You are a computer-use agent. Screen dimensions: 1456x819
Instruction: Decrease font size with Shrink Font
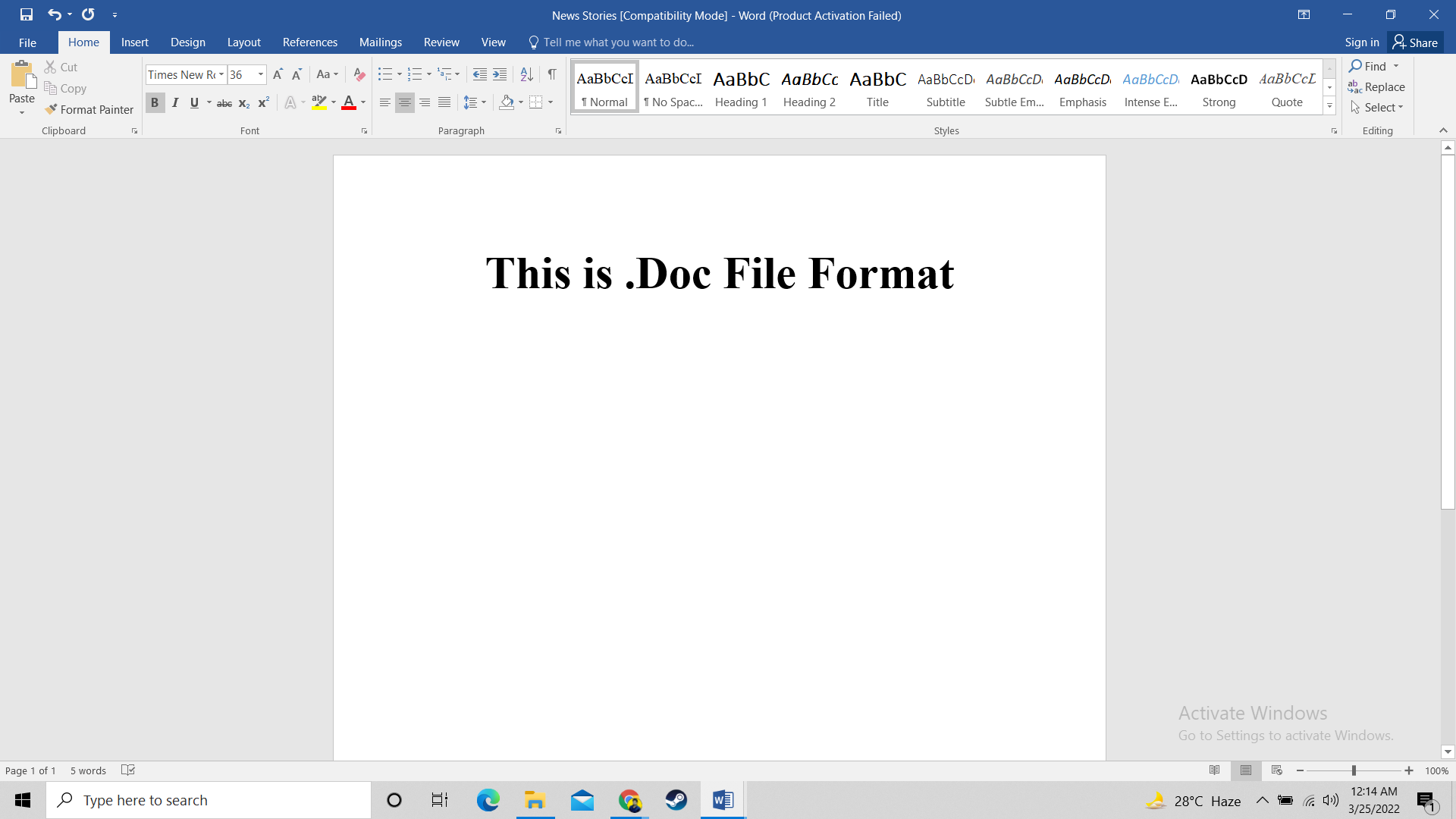(297, 74)
